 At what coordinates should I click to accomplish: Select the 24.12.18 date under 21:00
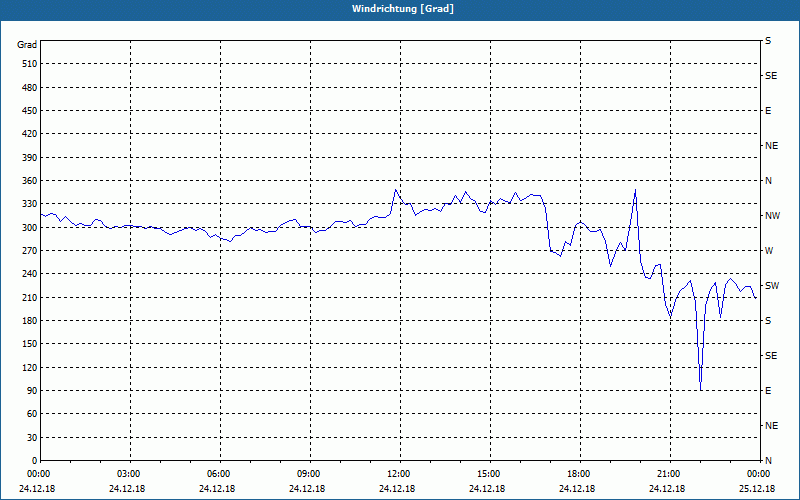pos(667,488)
